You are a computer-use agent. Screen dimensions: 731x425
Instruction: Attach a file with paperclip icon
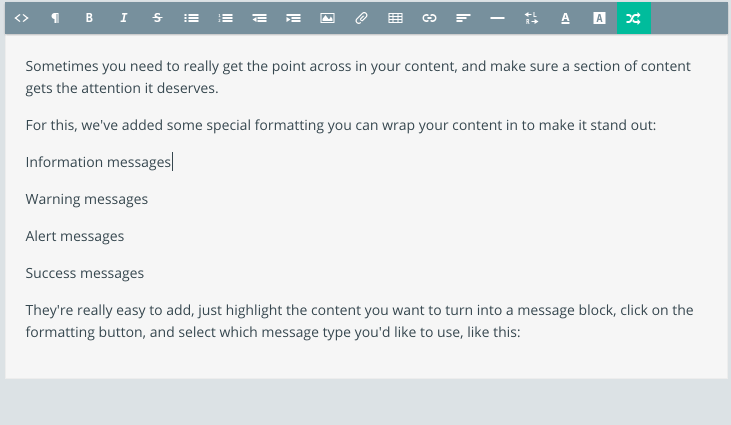tap(361, 18)
